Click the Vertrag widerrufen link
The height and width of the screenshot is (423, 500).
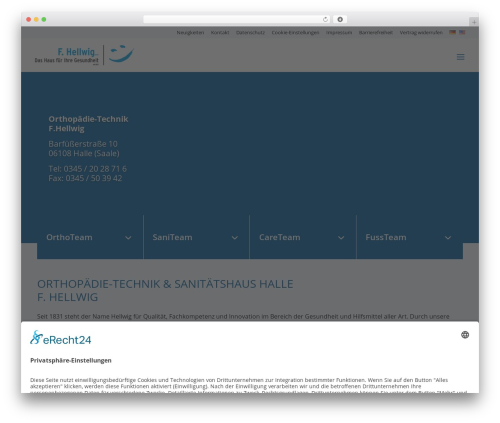[421, 32]
